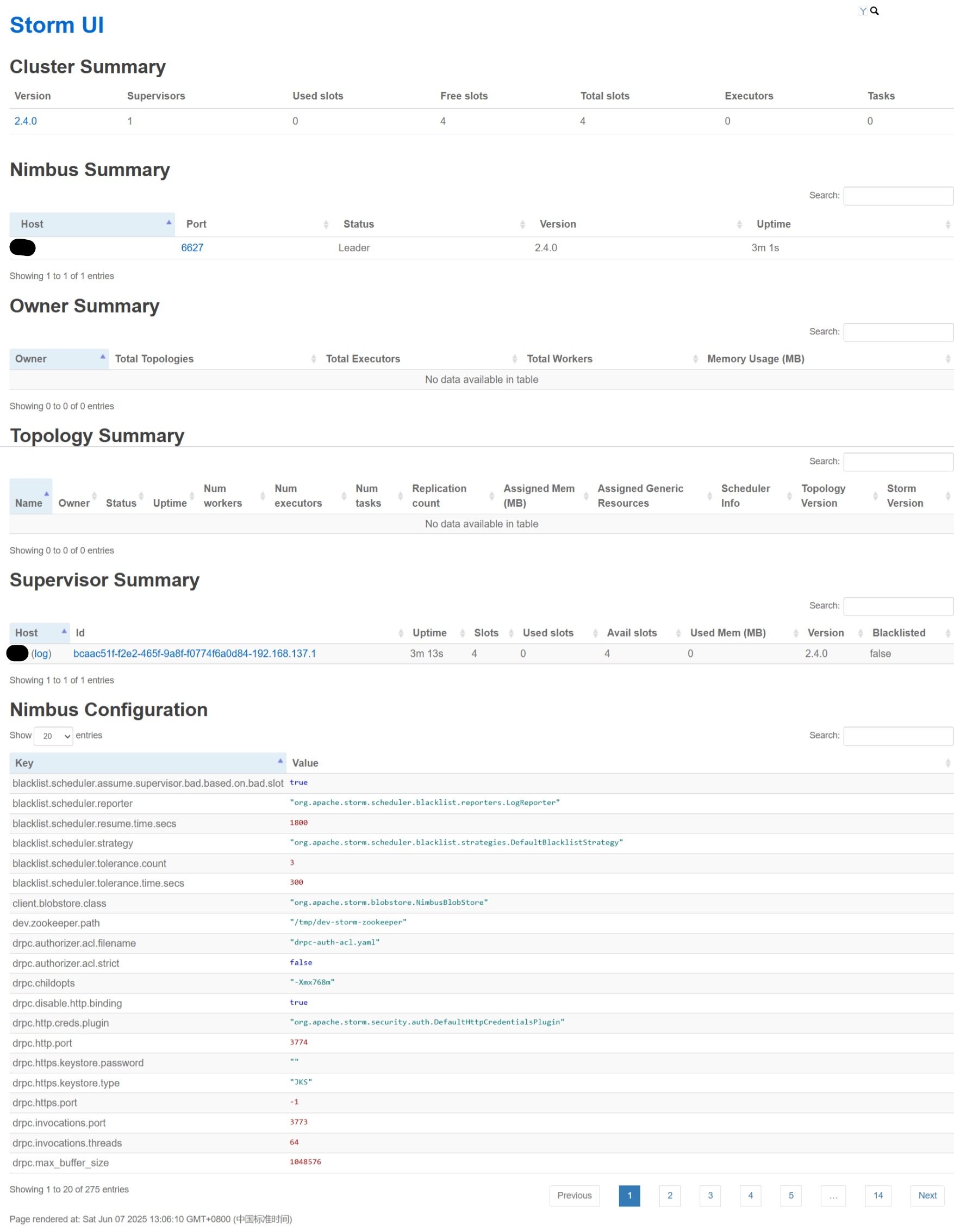Viewport: 954px width, 1232px height.
Task: Click the magnifier search icon at the top
Action: click(874, 11)
